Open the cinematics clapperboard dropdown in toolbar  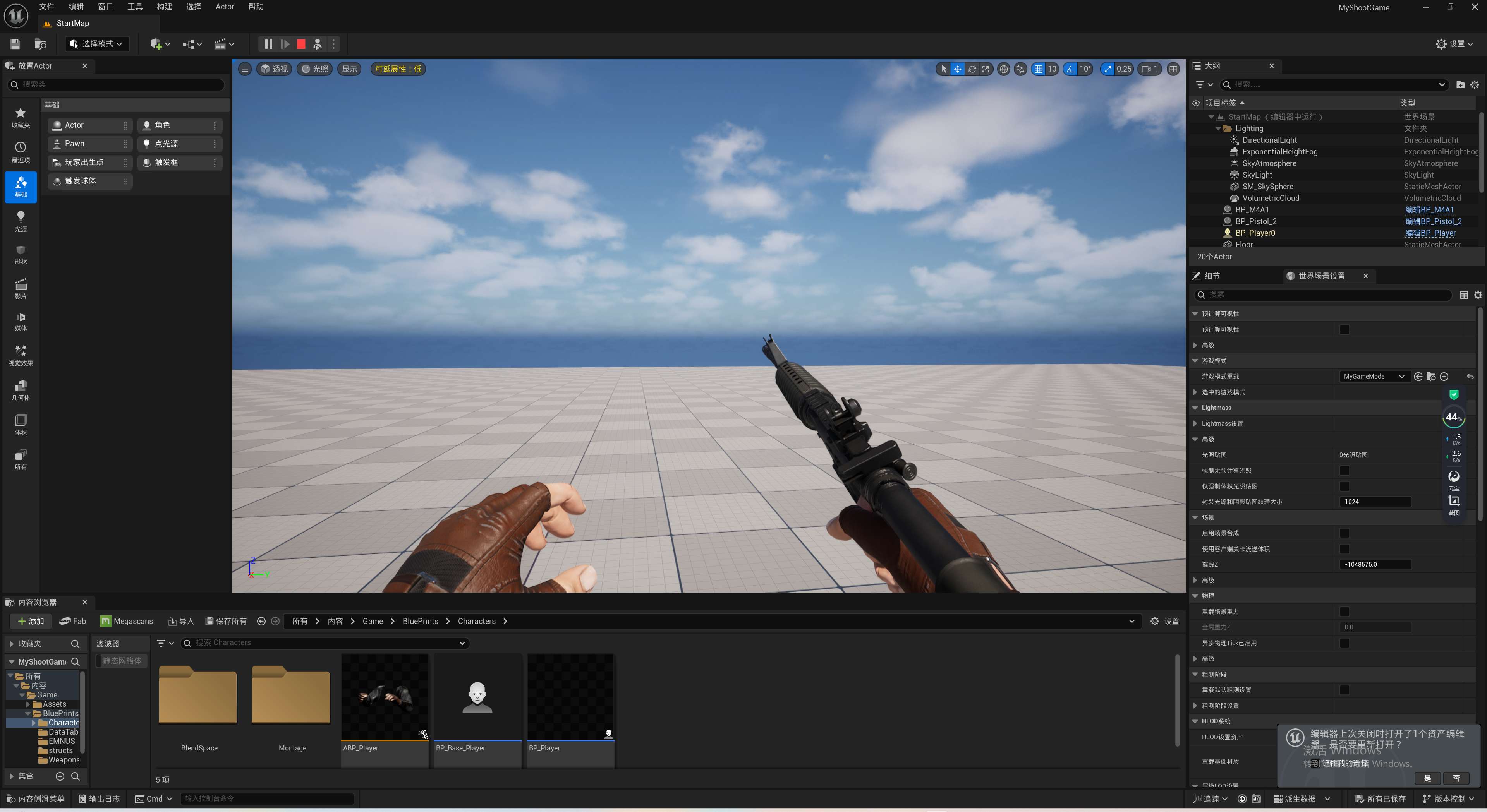coord(224,44)
